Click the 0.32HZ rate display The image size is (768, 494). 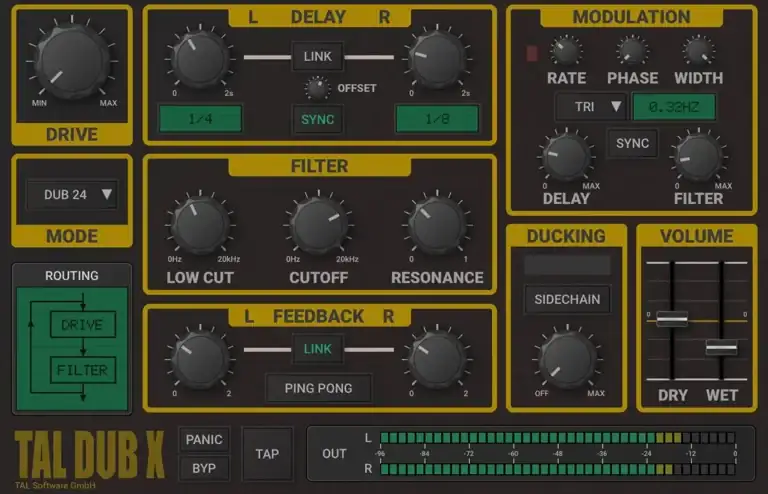674,107
